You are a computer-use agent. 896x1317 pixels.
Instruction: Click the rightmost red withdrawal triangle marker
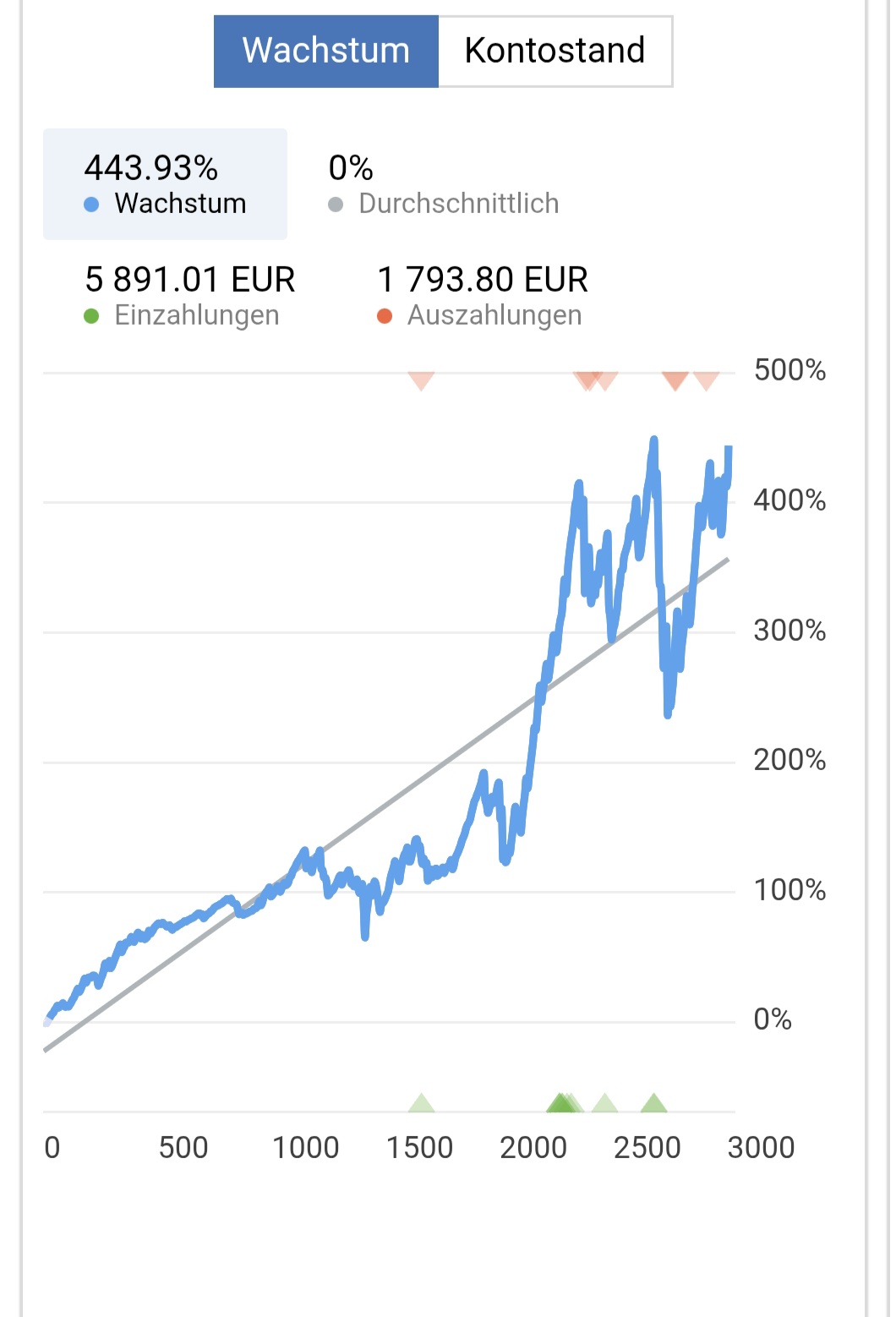tap(706, 380)
